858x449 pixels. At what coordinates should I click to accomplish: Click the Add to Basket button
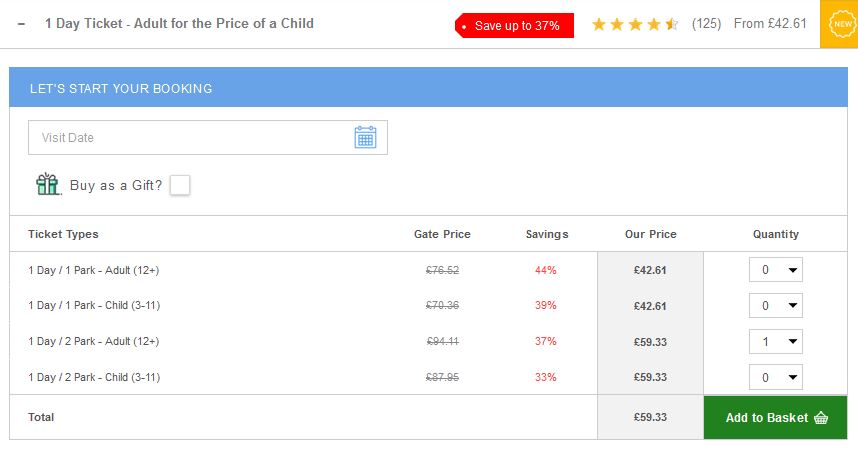click(x=775, y=417)
